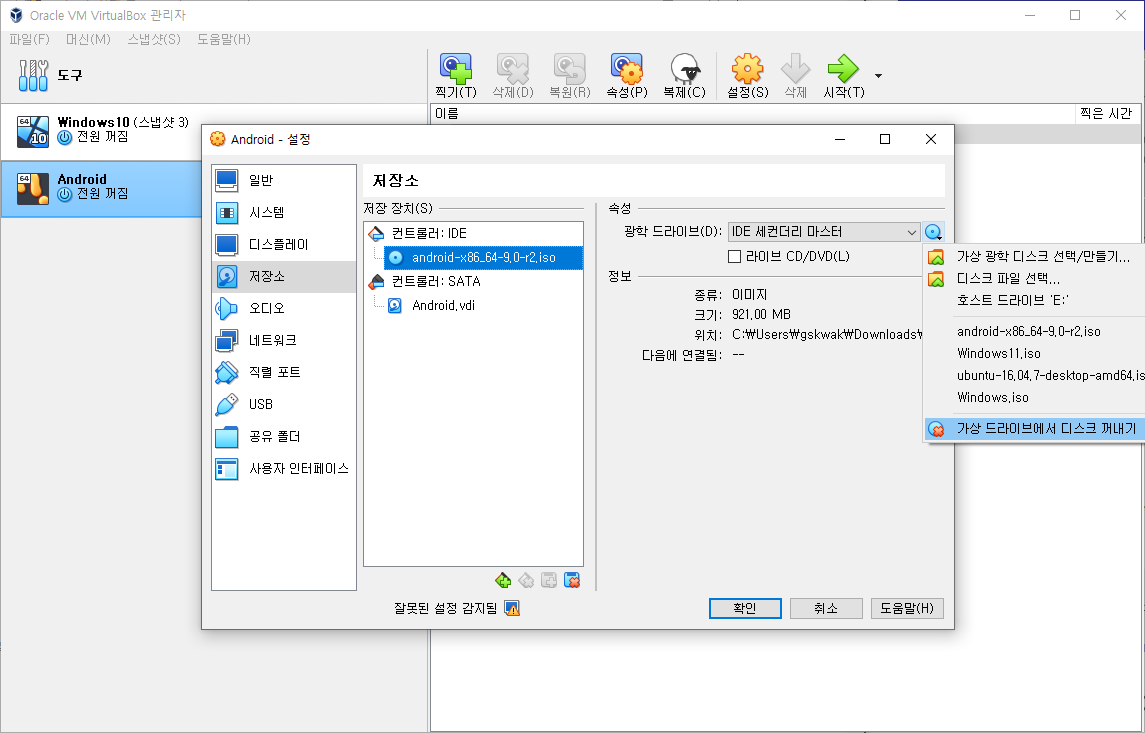Open the 도움말(H) menu in menu bar
1145x733 pixels.
pyautogui.click(x=223, y=39)
